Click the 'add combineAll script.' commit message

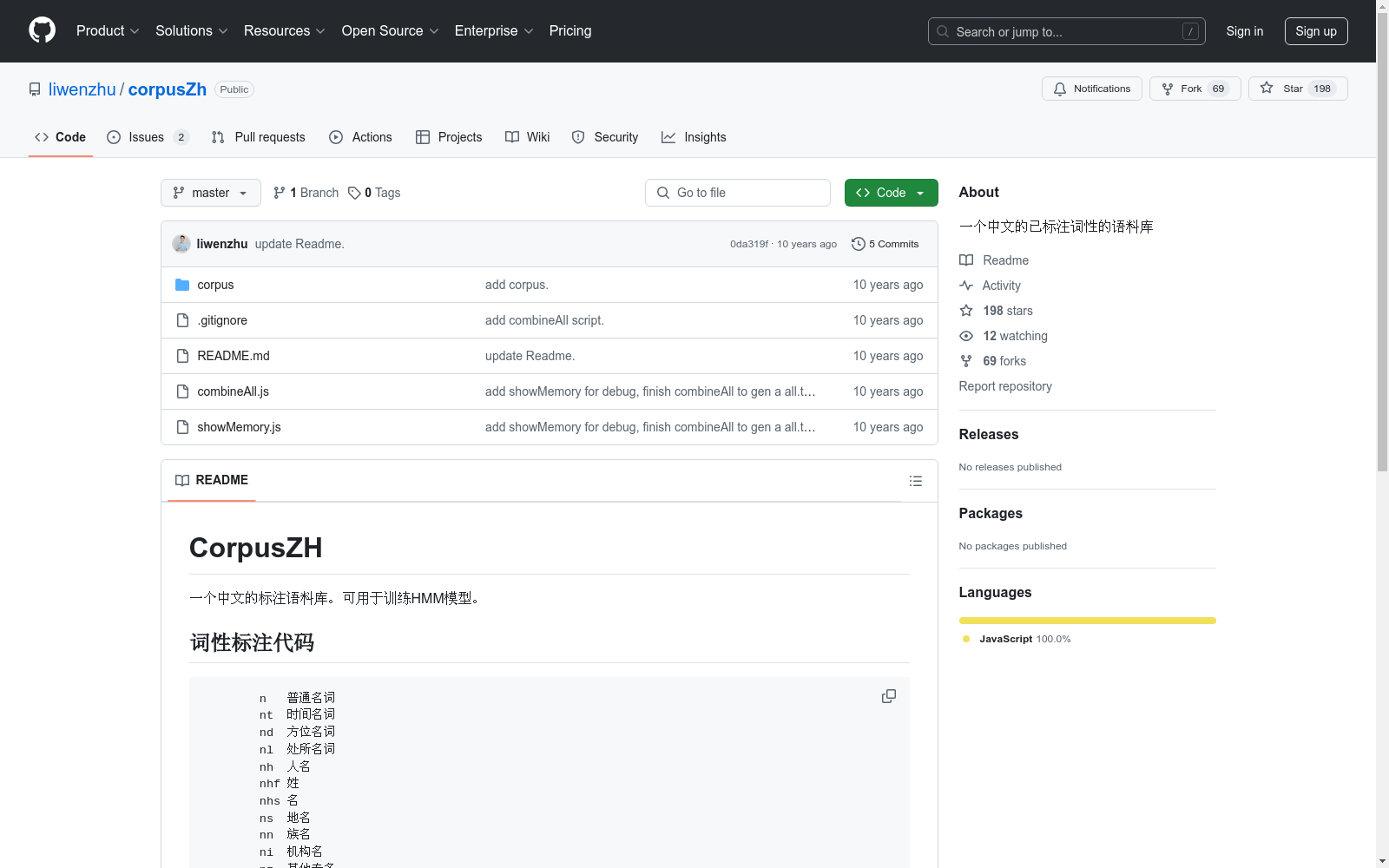click(544, 320)
